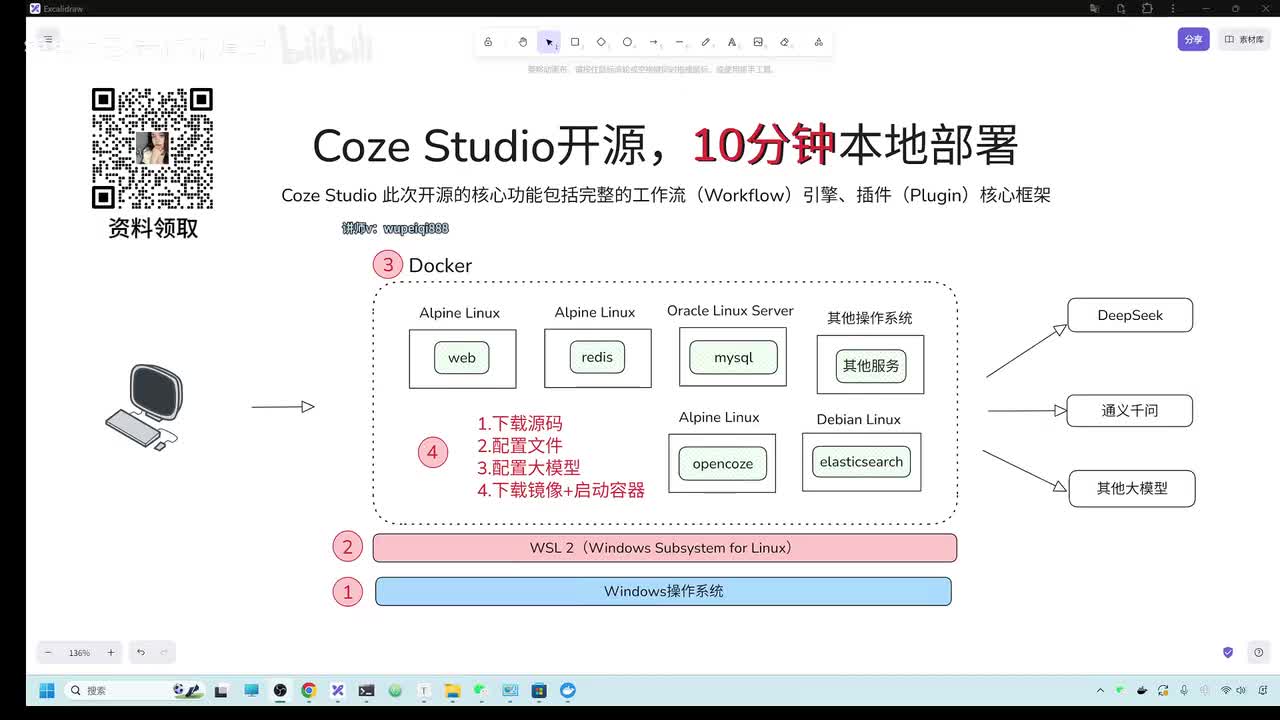
Task: Open the notification bell tray icon
Action: pos(1265,690)
